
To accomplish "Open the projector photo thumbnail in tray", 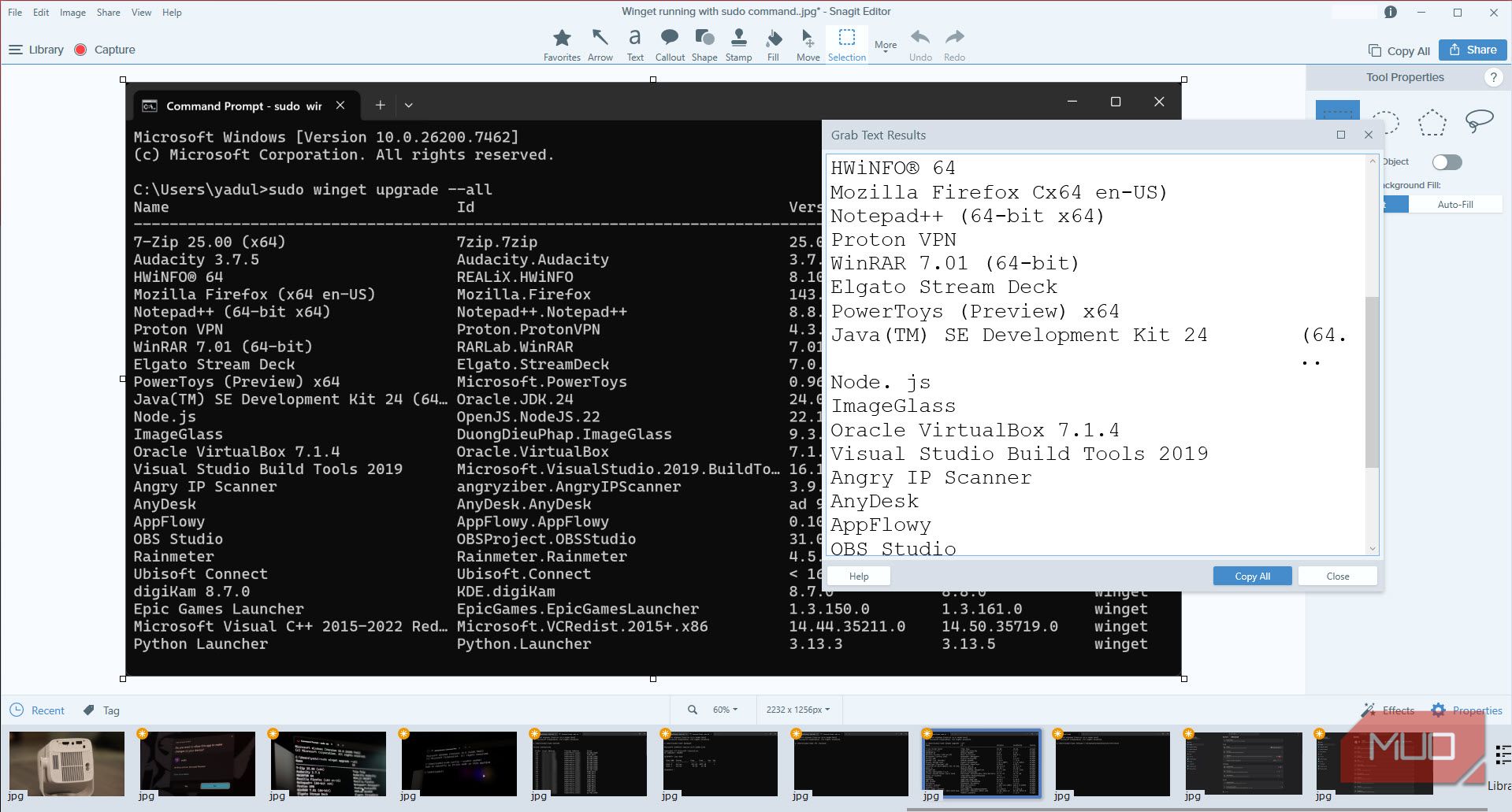I will click(x=66, y=763).
